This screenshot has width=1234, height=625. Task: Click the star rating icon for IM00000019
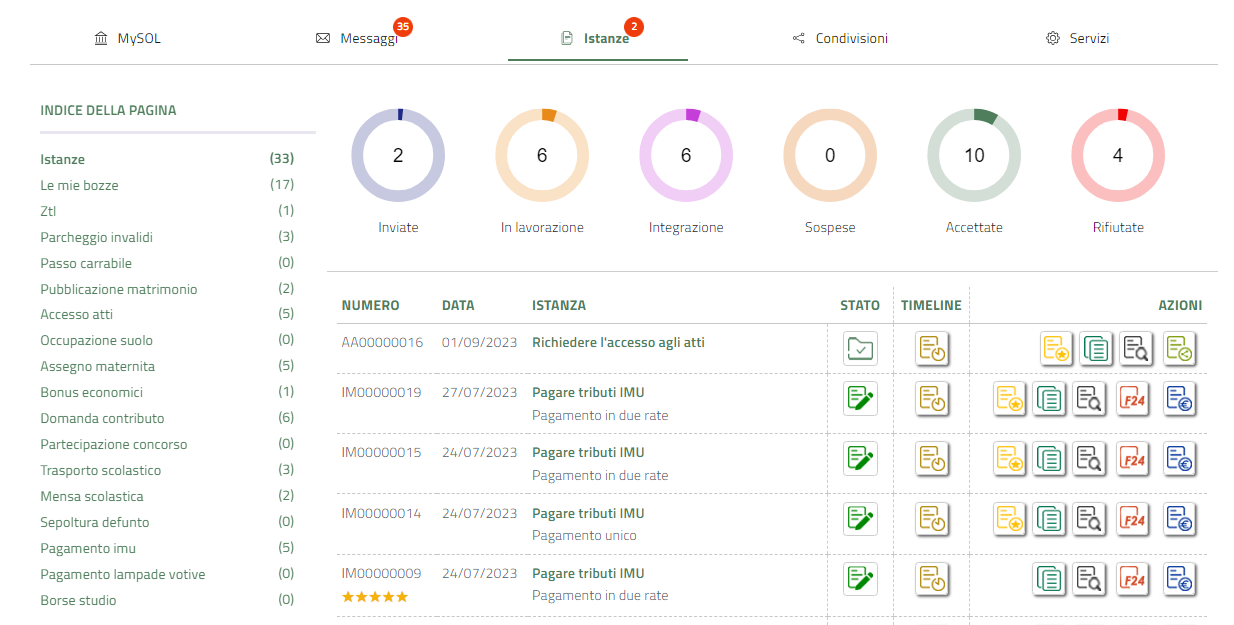click(x=1009, y=399)
